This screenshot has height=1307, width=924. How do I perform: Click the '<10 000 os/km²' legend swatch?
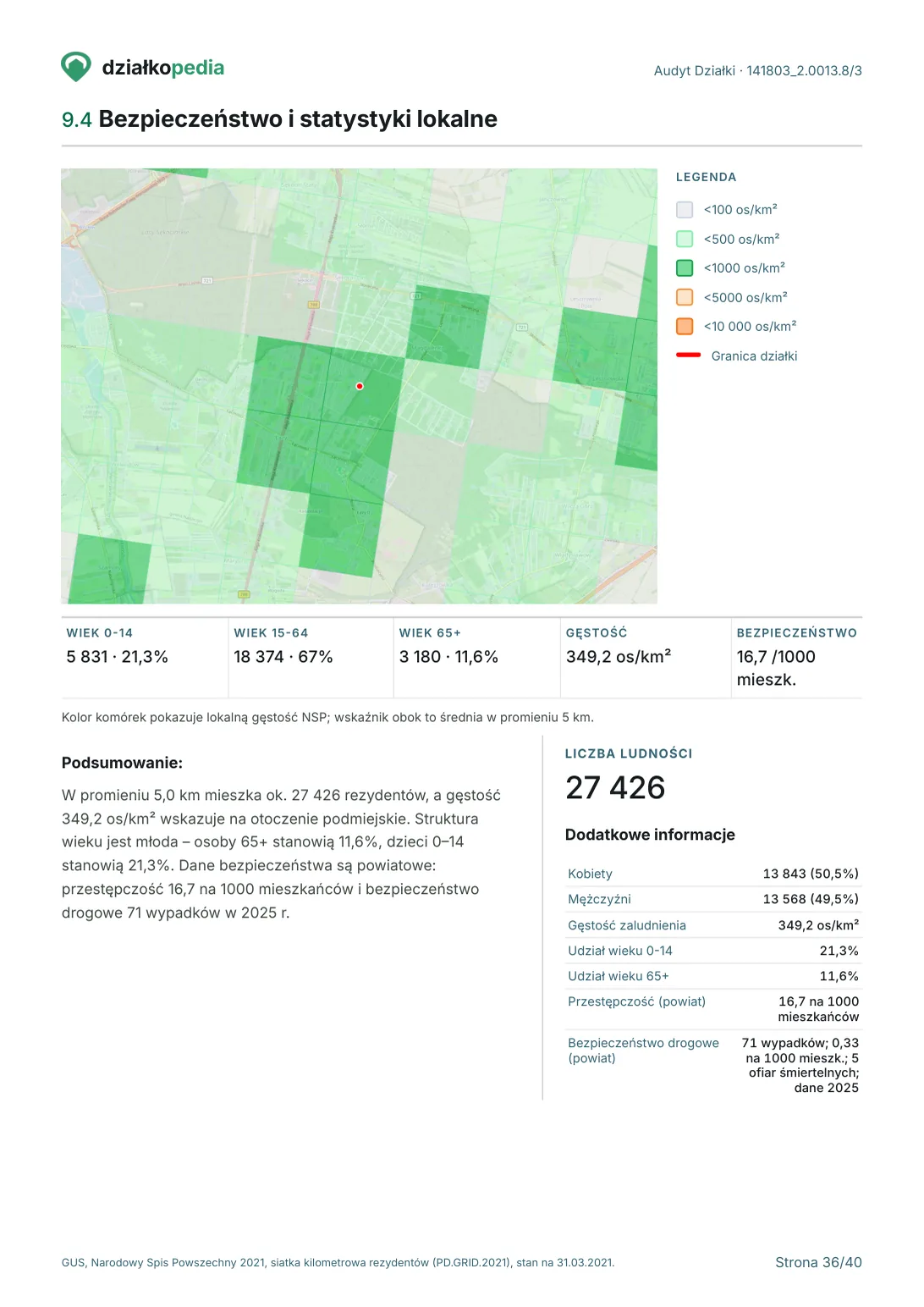tap(685, 327)
